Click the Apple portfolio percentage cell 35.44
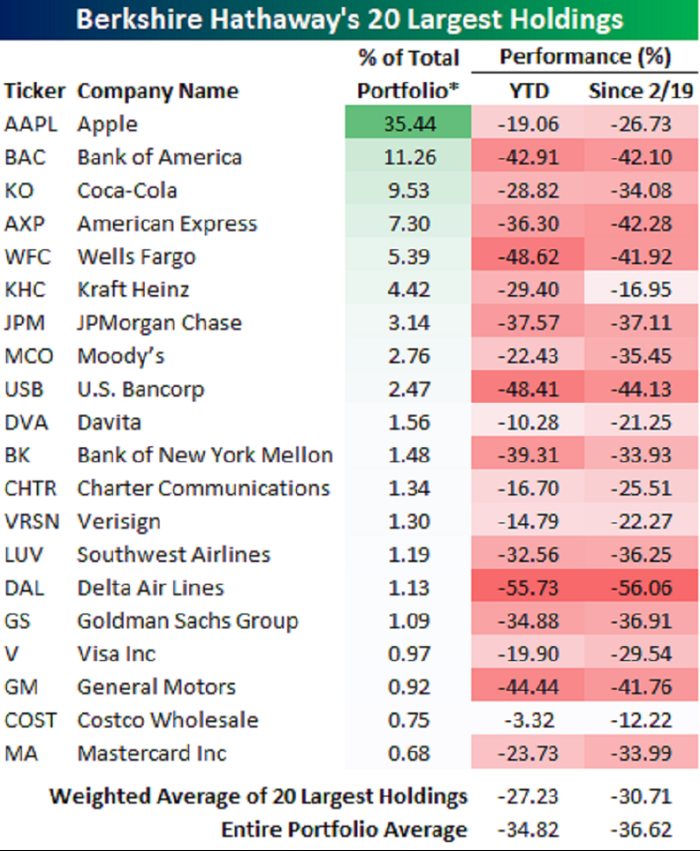Viewport: 700px width, 851px height. pyautogui.click(x=408, y=123)
